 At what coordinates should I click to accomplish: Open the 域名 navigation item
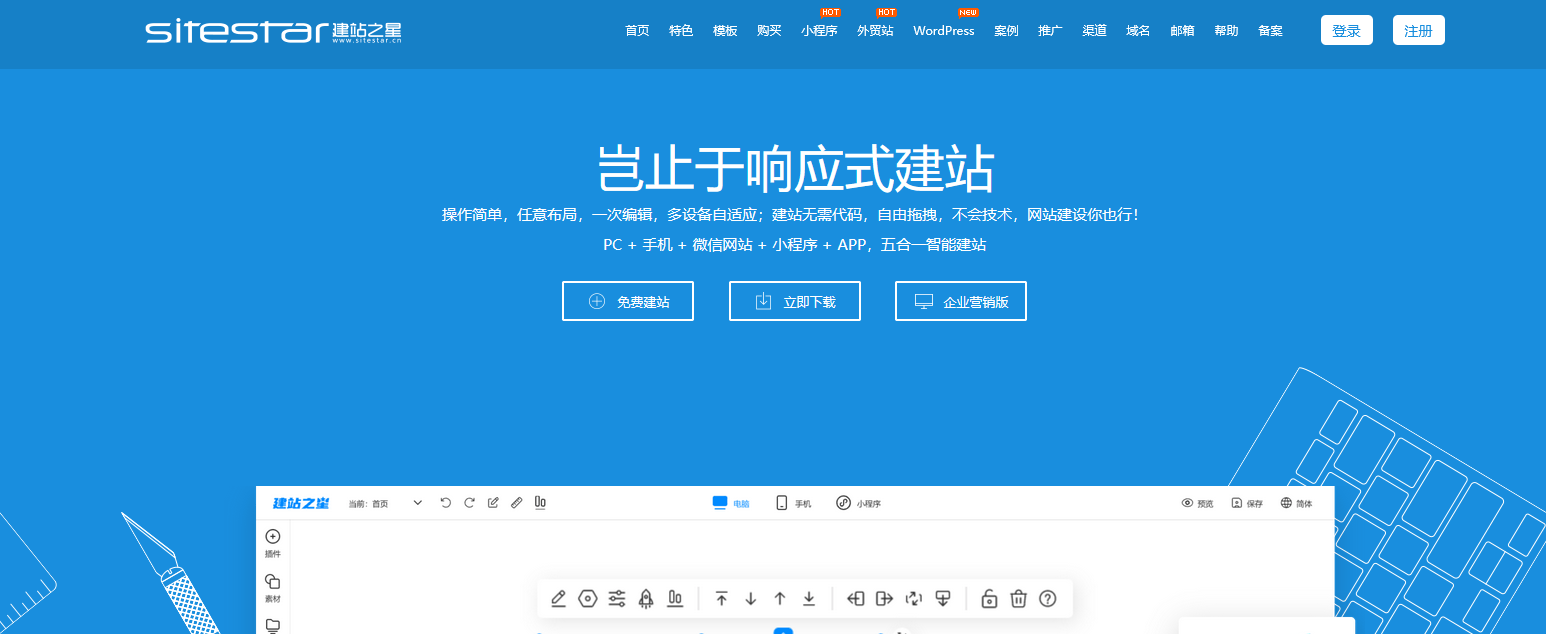[1138, 31]
